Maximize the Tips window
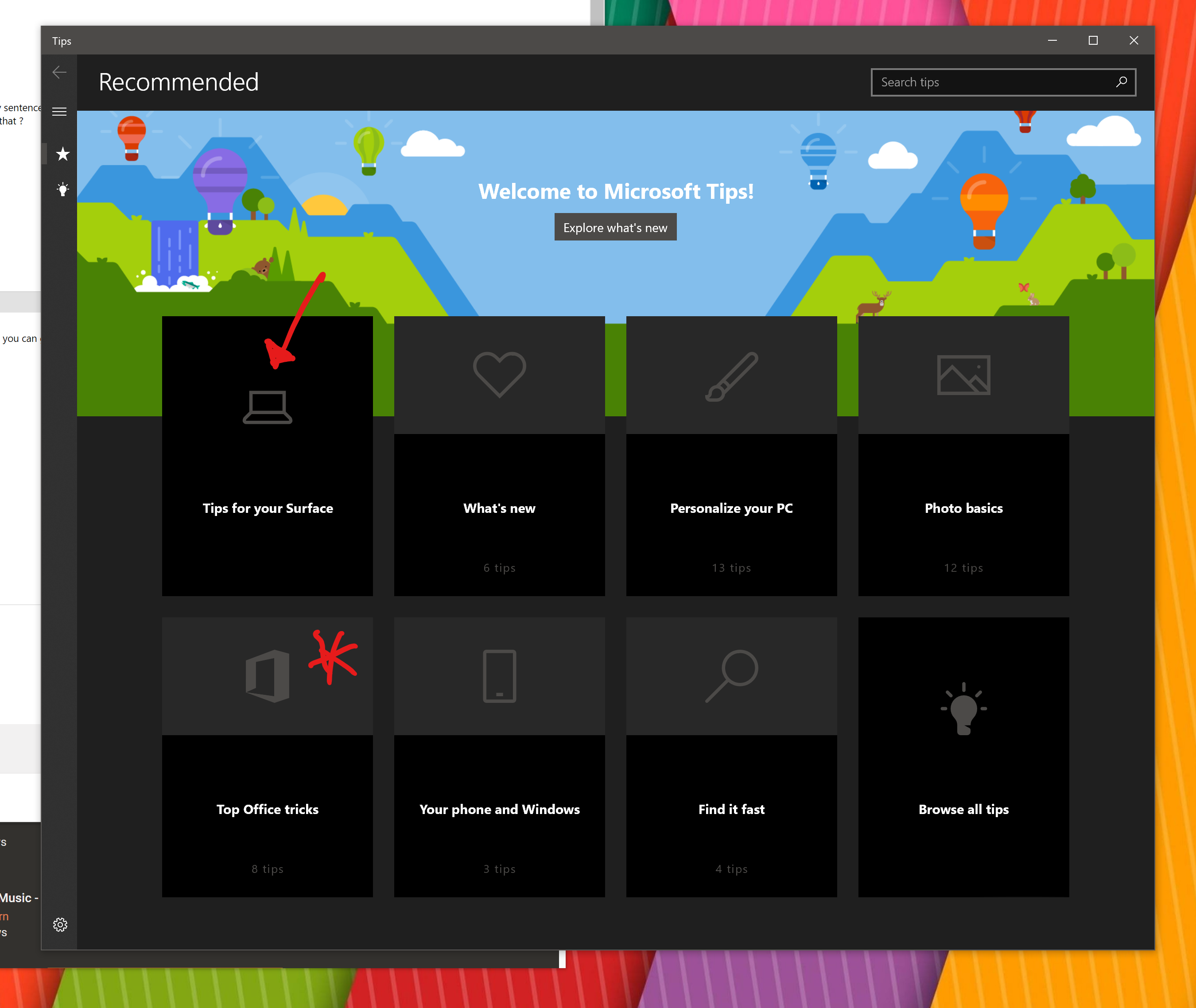 click(1093, 41)
